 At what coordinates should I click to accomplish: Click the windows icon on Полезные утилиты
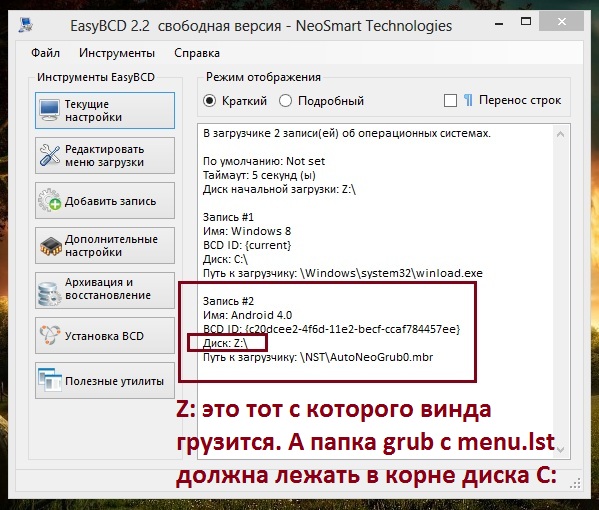click(50, 380)
